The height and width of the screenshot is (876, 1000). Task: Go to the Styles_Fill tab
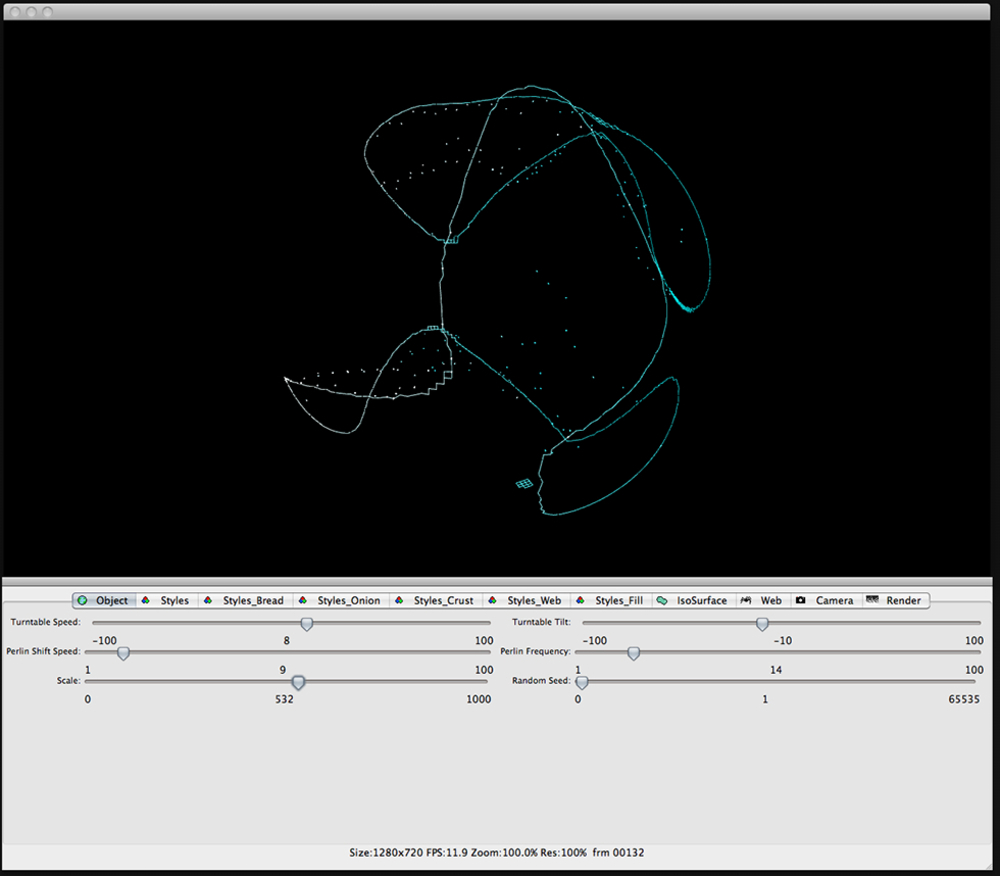click(x=612, y=600)
